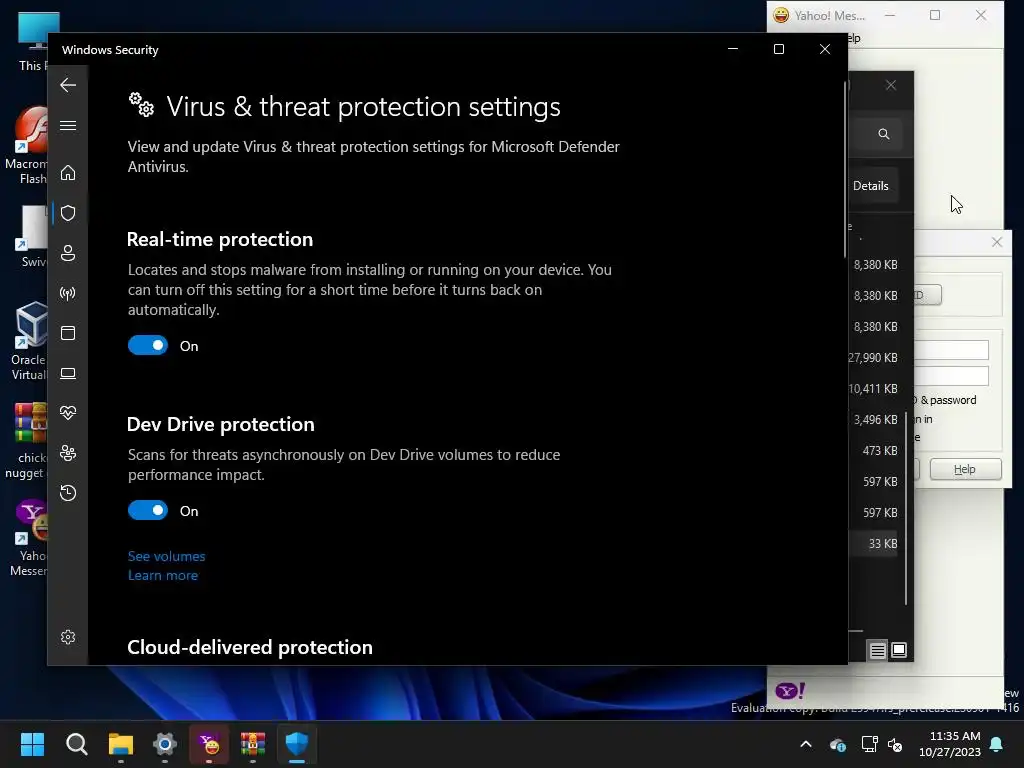The width and height of the screenshot is (1024, 768).
Task: Open Device performance & health heart icon
Action: [x=68, y=413]
